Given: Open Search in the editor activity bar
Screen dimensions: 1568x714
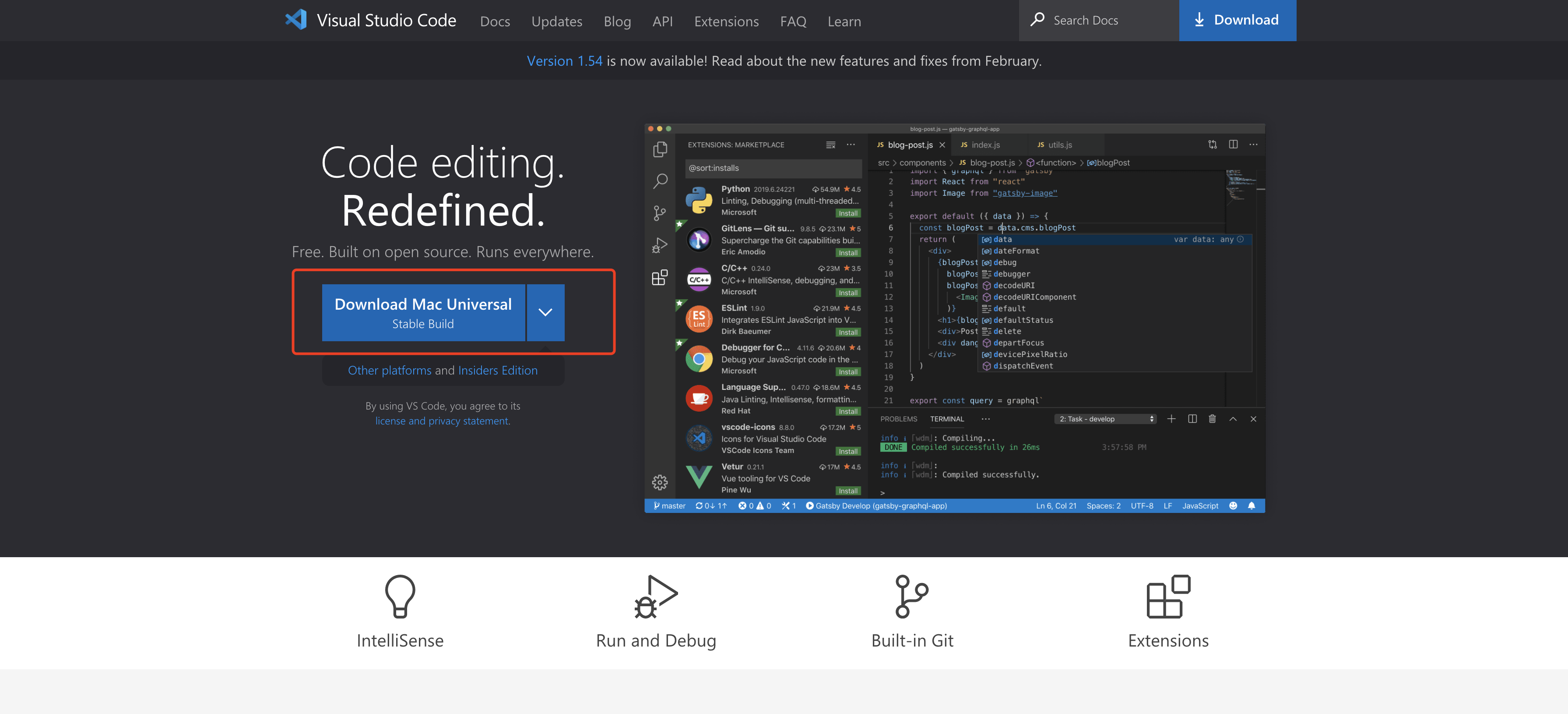Looking at the screenshot, I should [660, 181].
